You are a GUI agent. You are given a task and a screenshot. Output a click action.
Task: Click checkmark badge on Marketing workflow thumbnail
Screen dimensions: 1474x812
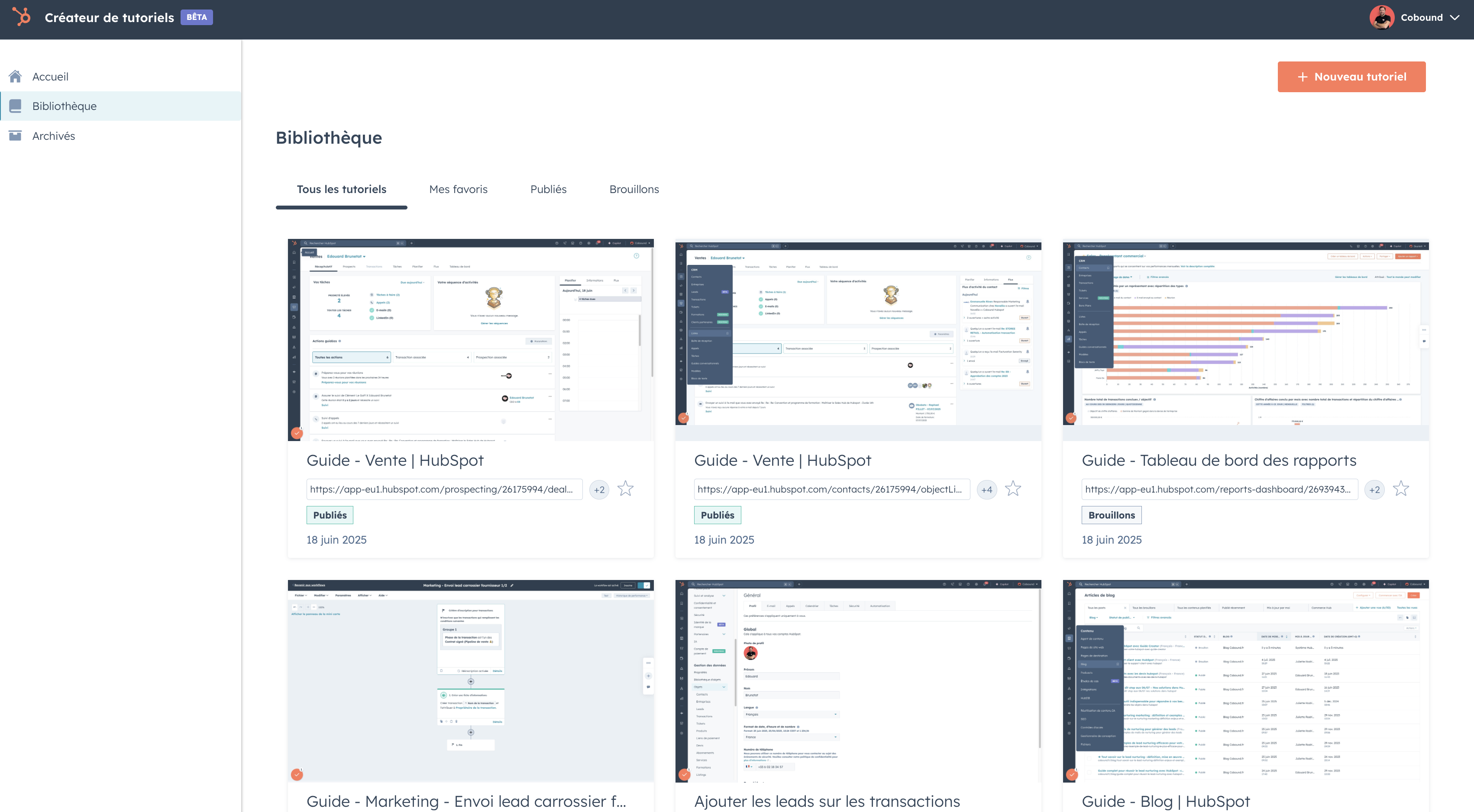point(296,774)
